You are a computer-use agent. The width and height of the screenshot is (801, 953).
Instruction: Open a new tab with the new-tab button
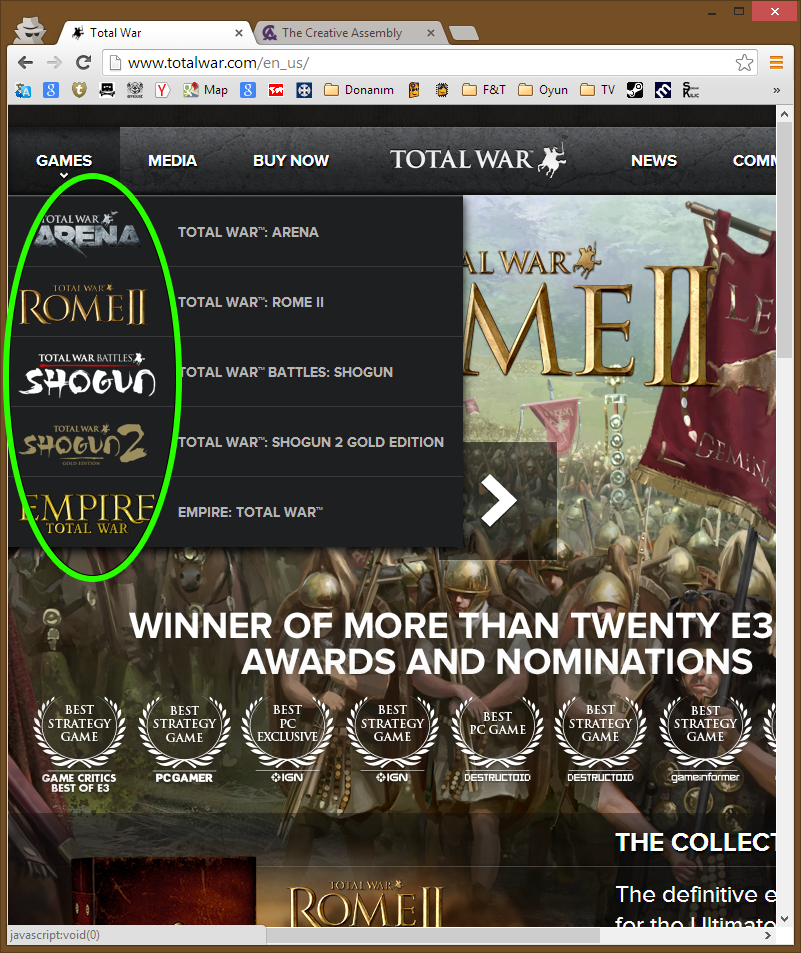pos(464,33)
